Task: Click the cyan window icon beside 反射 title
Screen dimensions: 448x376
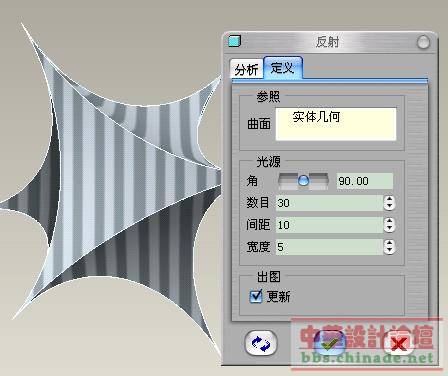Action: [x=235, y=41]
